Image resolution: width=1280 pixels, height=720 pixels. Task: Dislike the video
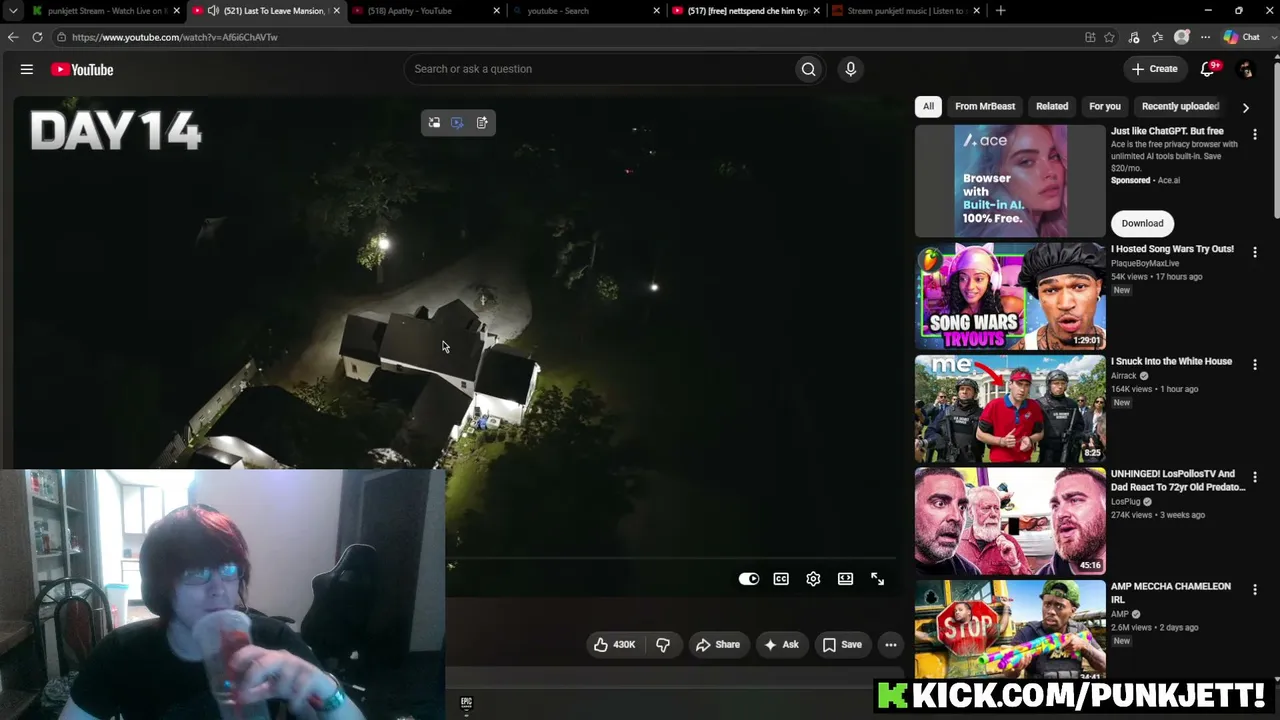coord(663,645)
